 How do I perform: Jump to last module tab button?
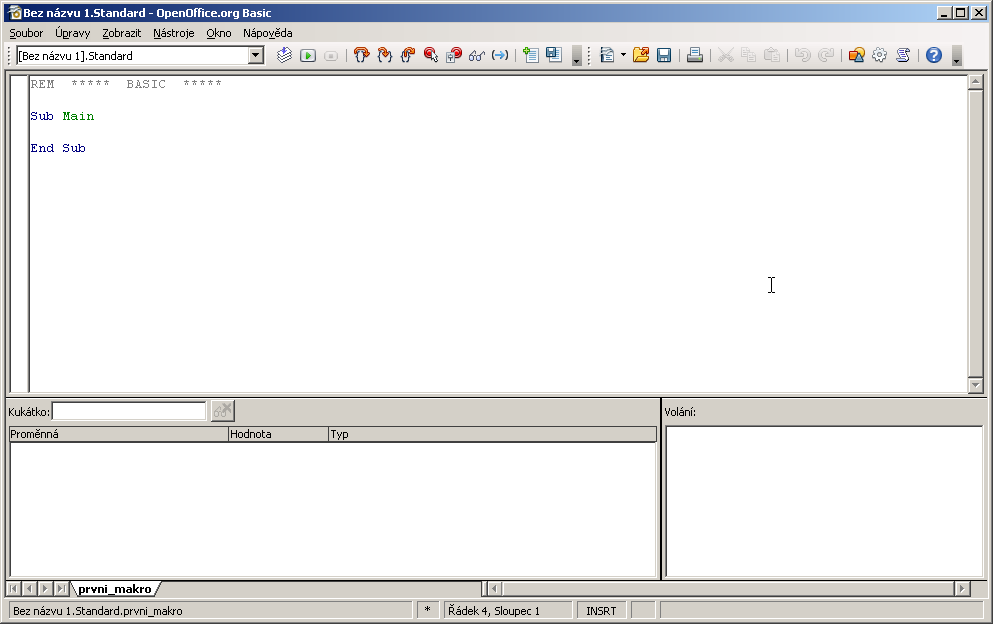61,589
